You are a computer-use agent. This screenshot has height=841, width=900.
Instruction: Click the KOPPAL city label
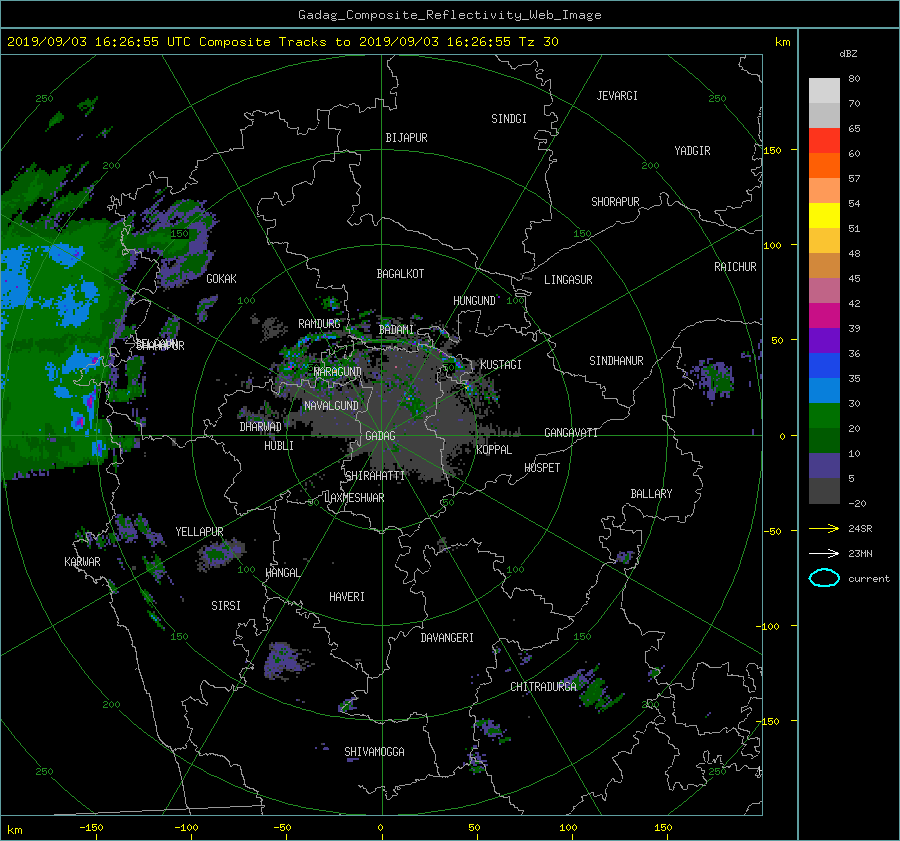(x=494, y=450)
